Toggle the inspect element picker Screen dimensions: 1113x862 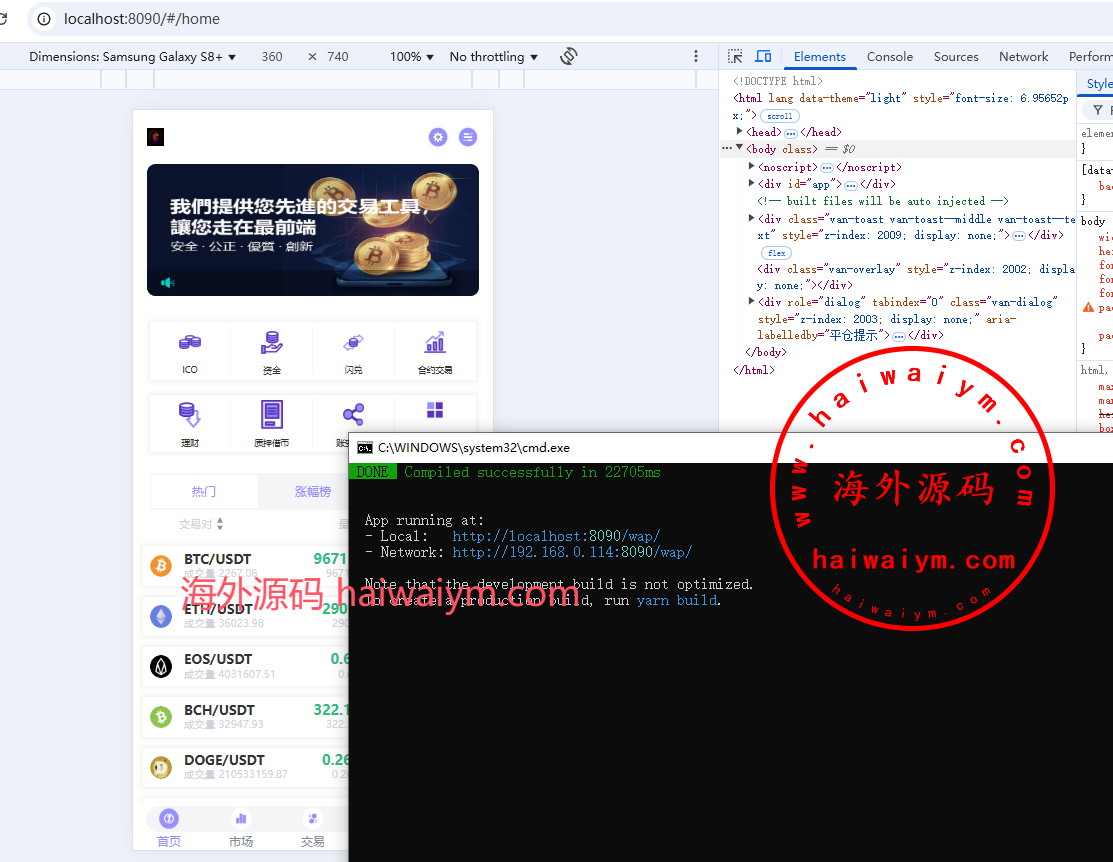click(735, 57)
